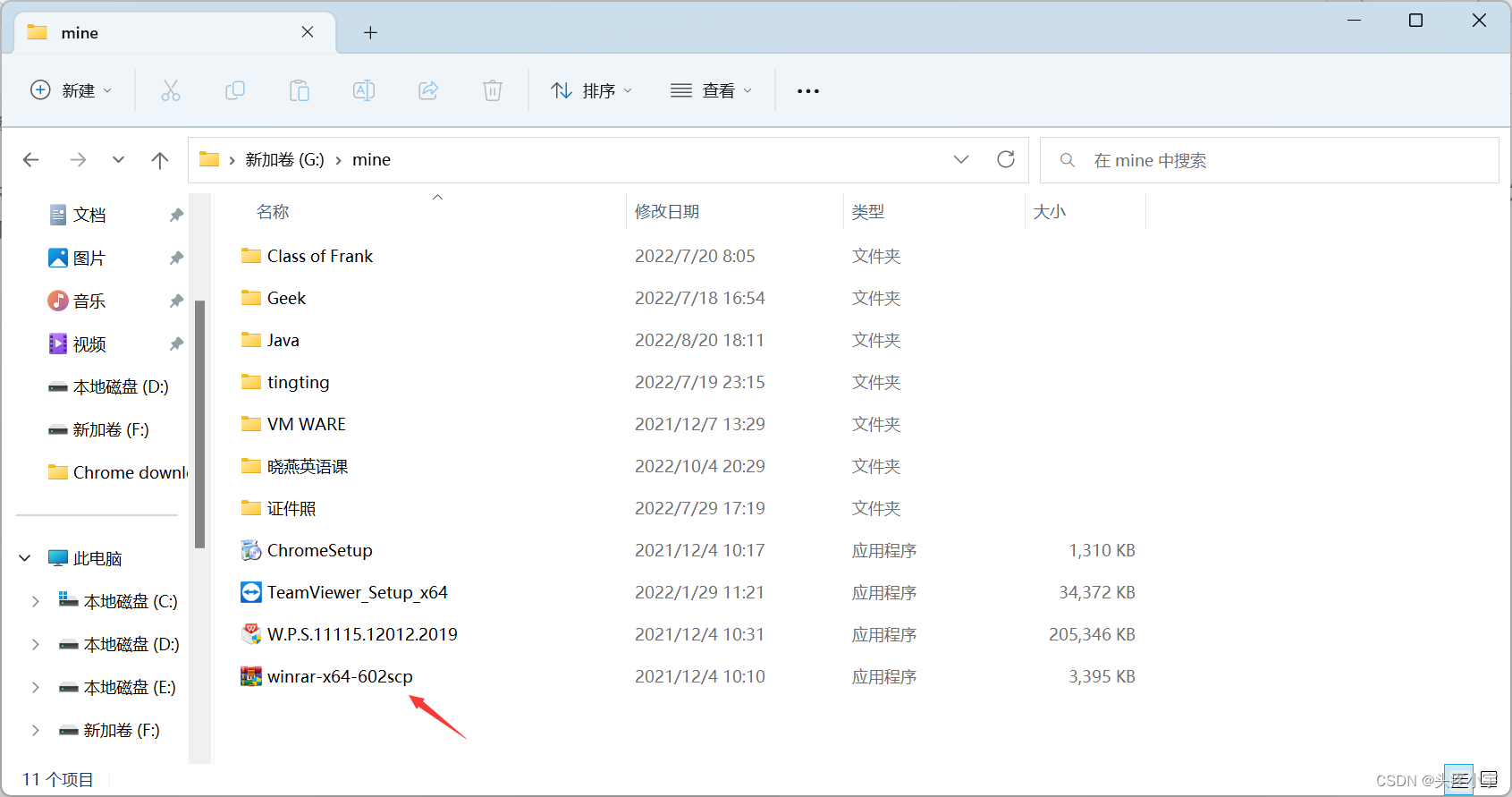
Task: Click the Share icon in toolbar
Action: [428, 90]
